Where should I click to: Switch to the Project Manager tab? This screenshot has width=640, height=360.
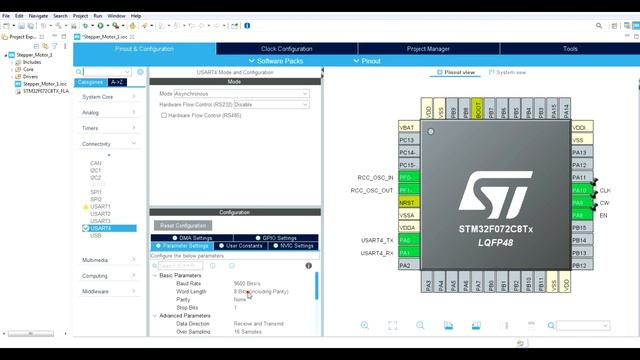click(428, 49)
